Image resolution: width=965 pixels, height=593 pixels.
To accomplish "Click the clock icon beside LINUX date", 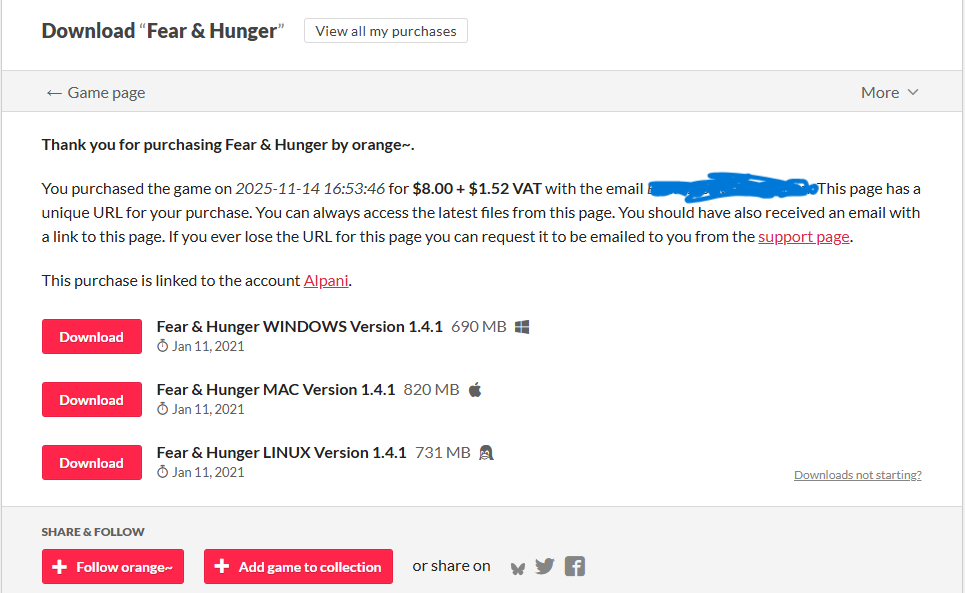I will (x=162, y=472).
